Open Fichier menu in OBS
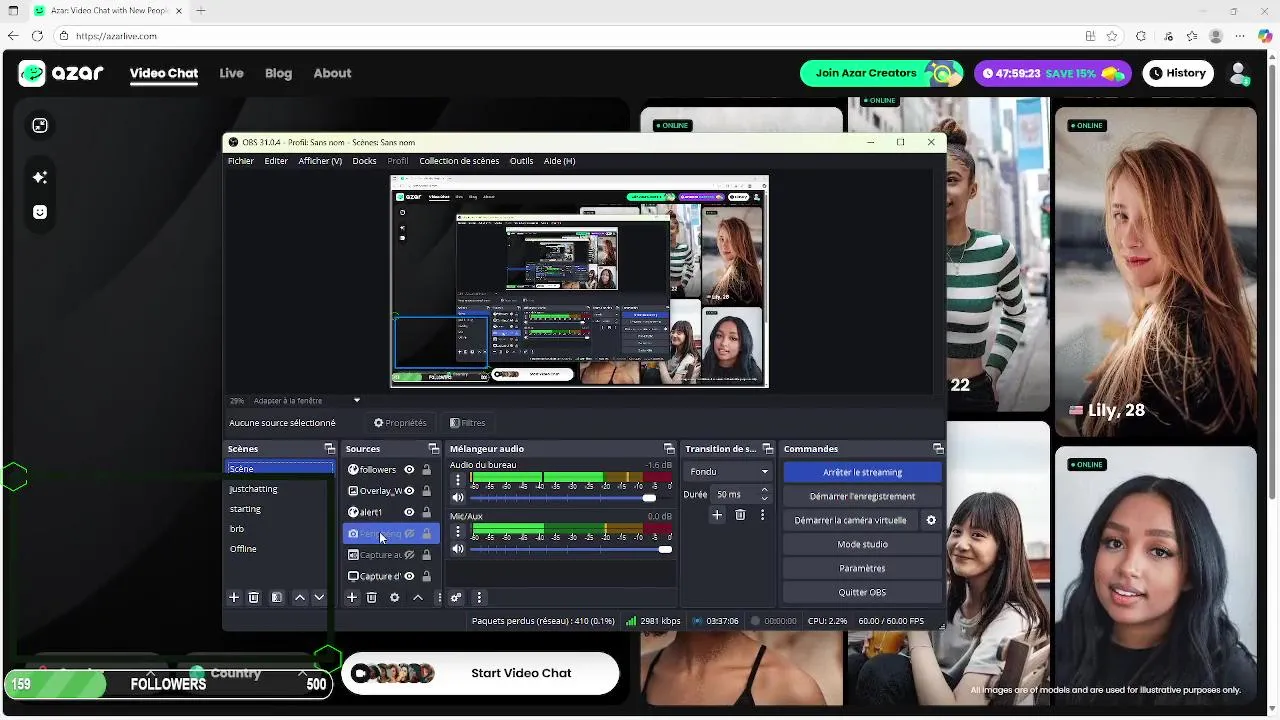Viewport: 1280px width, 720px height. coord(241,161)
